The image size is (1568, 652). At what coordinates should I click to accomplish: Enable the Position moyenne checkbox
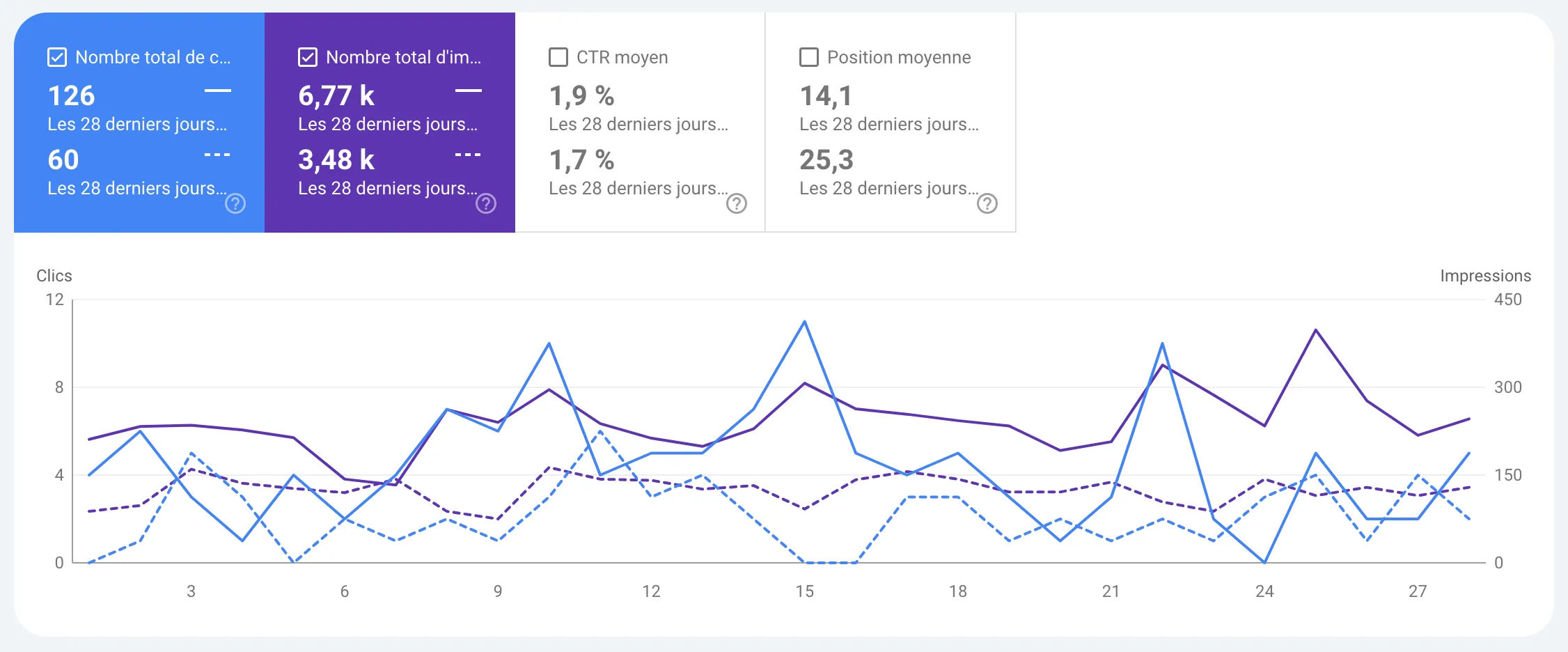point(809,57)
